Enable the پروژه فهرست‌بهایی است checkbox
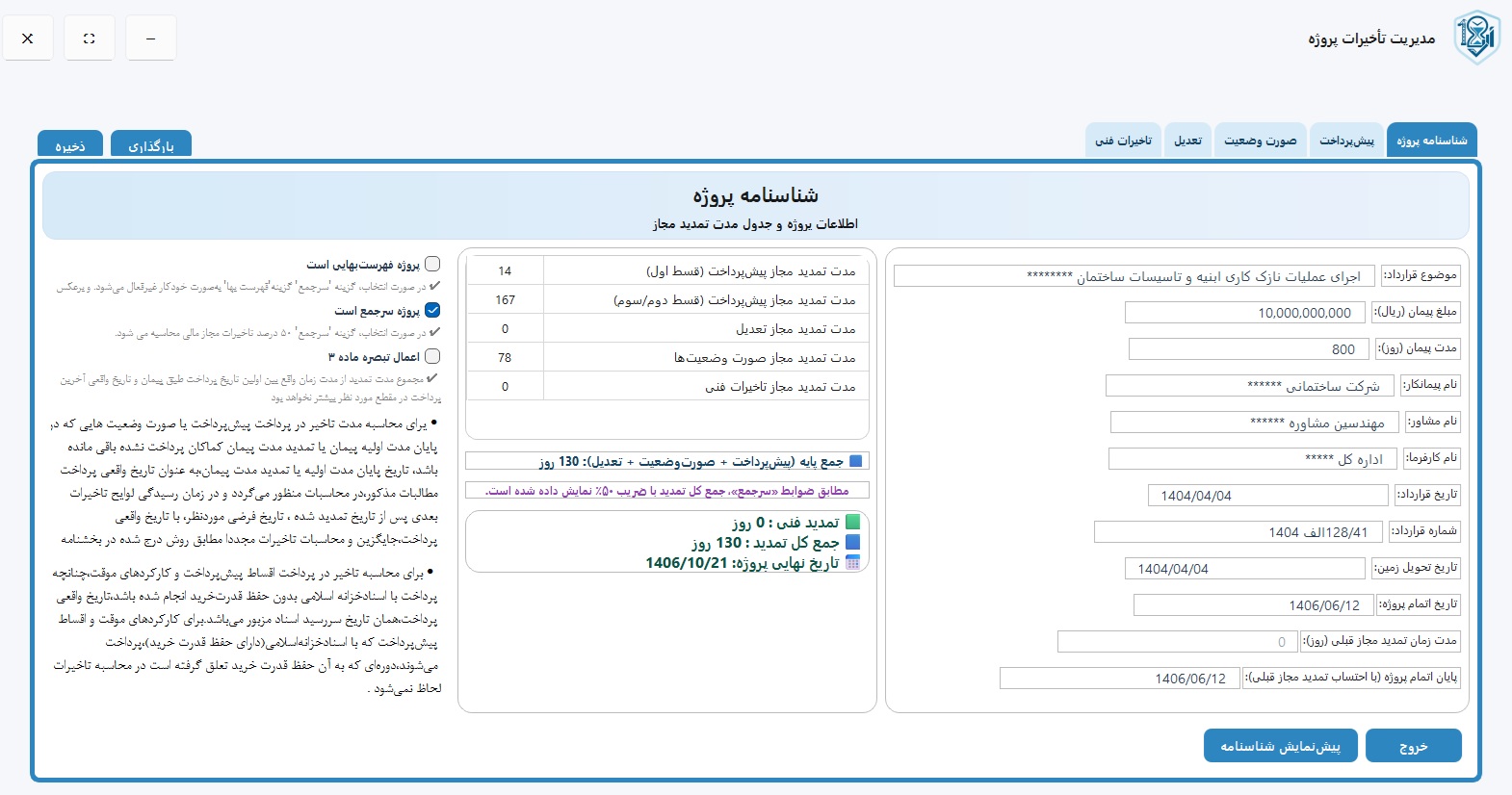This screenshot has height=795, width=1512. point(432,264)
